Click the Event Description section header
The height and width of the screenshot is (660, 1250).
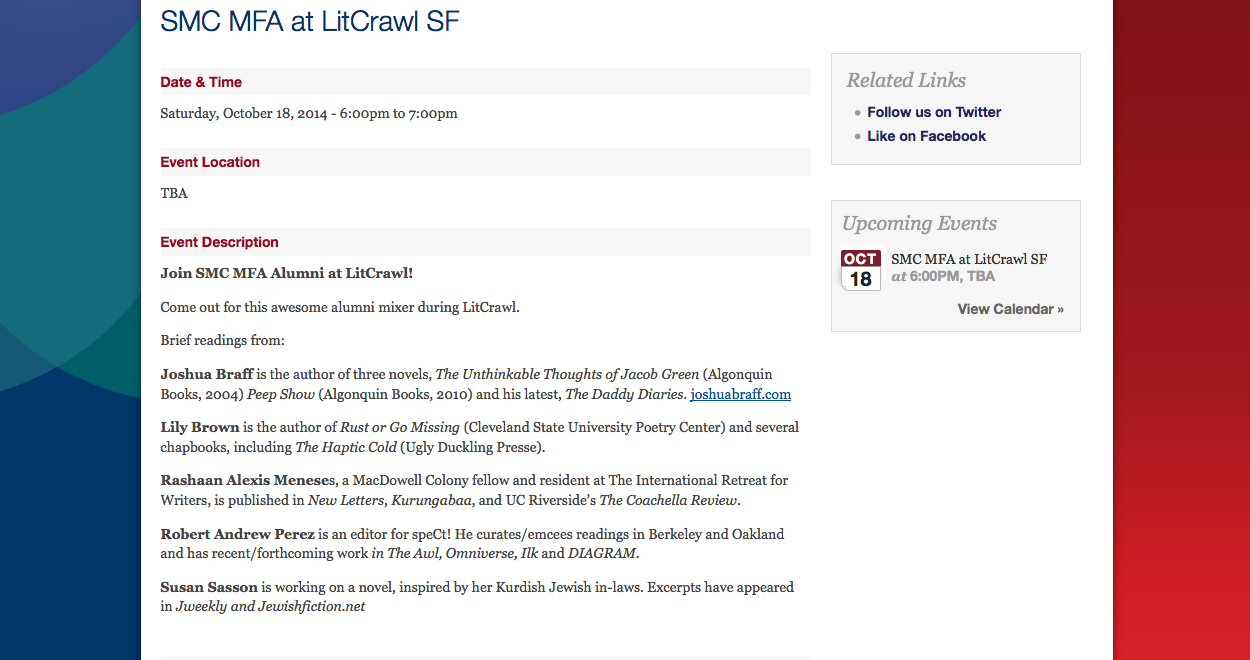coord(219,242)
